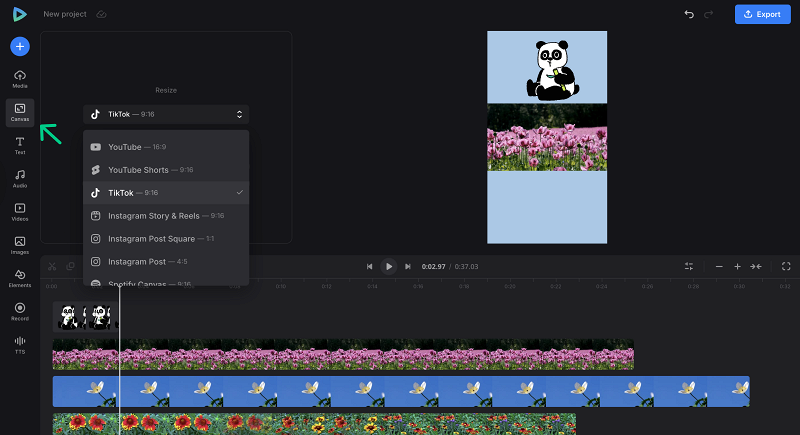800x435 pixels.
Task: Open the Videos library
Action: (20, 212)
